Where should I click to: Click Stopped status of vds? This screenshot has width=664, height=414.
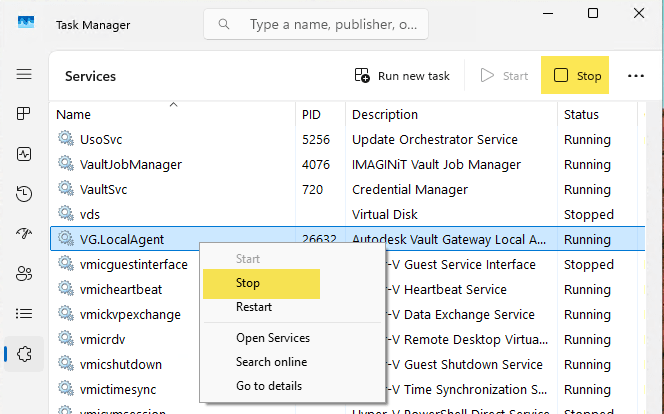click(589, 215)
